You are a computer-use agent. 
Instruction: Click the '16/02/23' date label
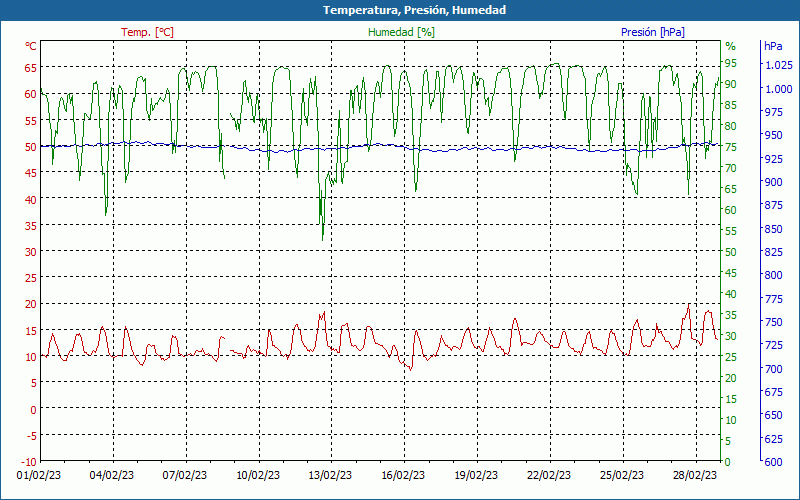pyautogui.click(x=403, y=475)
